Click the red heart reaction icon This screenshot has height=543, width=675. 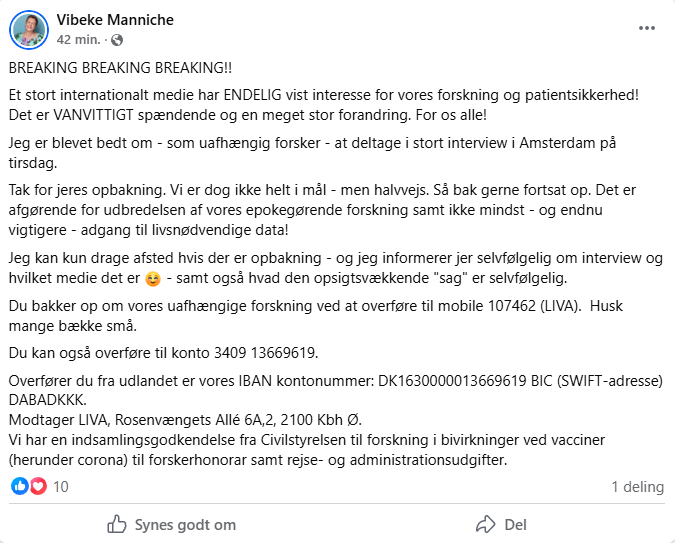coord(38,486)
